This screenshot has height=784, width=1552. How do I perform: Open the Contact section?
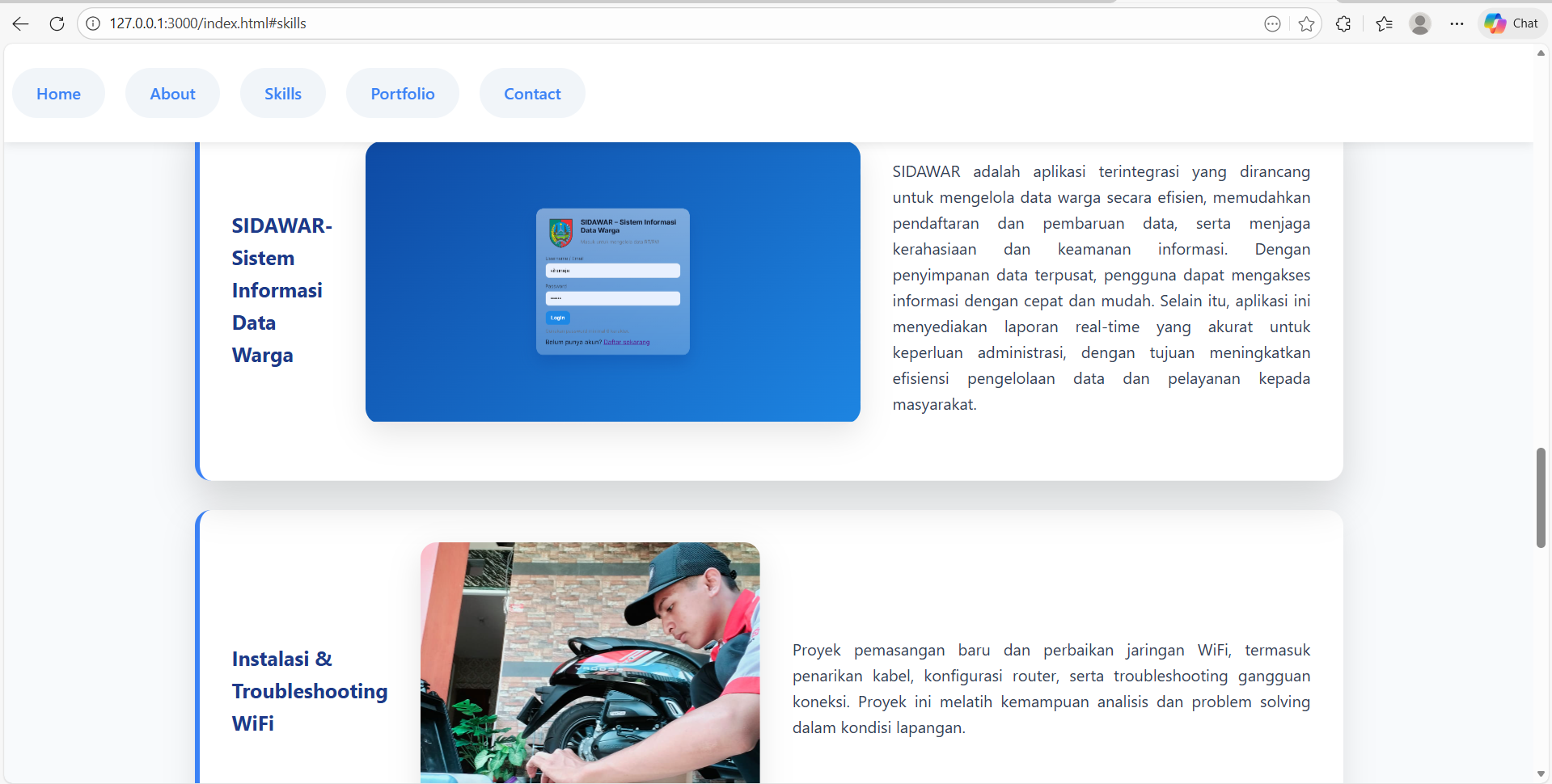(531, 93)
